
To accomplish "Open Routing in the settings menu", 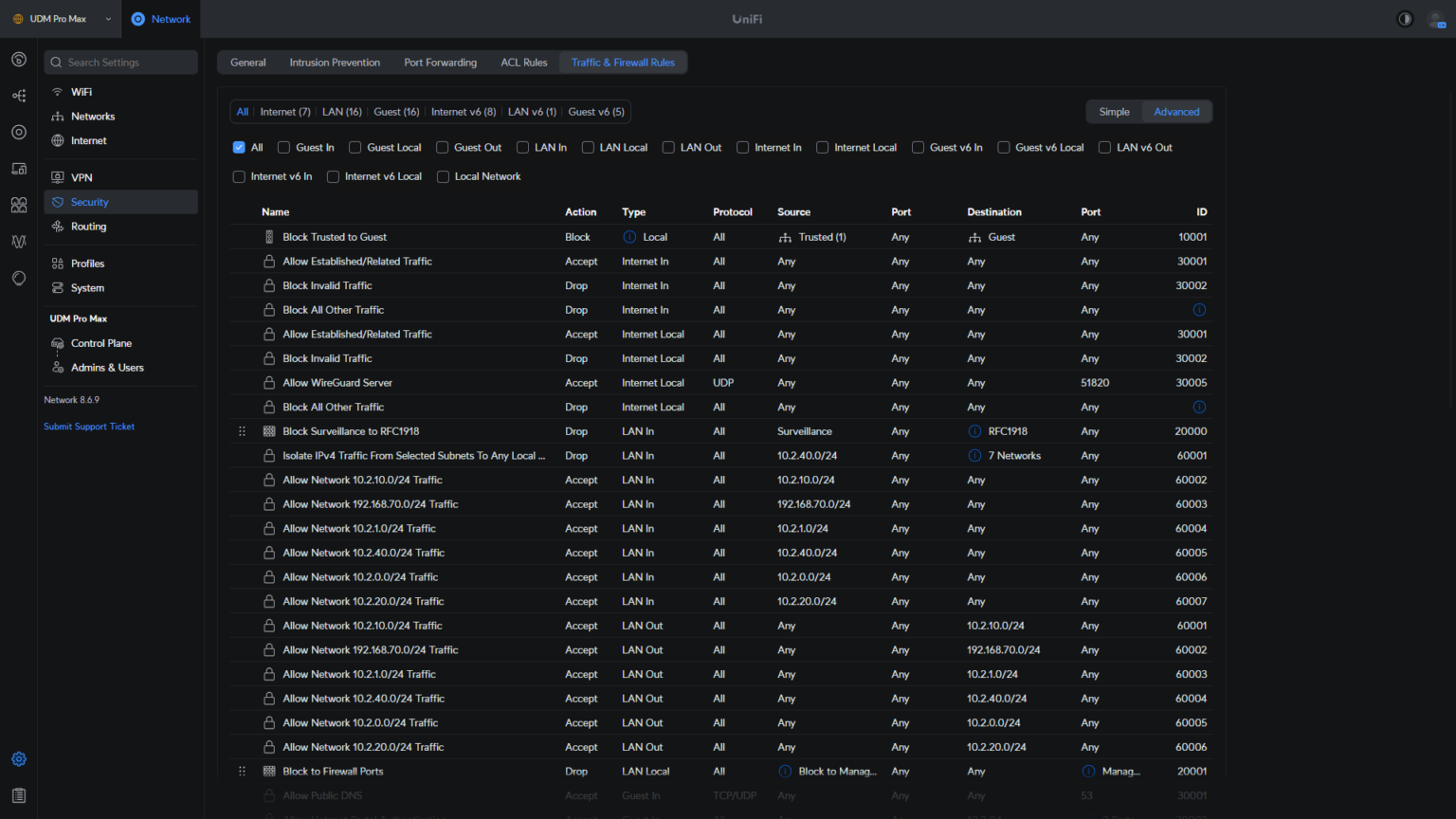I will click(89, 226).
